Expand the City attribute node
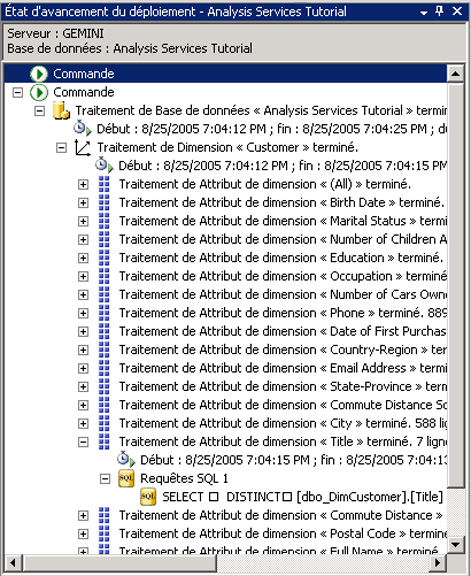The image size is (471, 576). coord(83,424)
